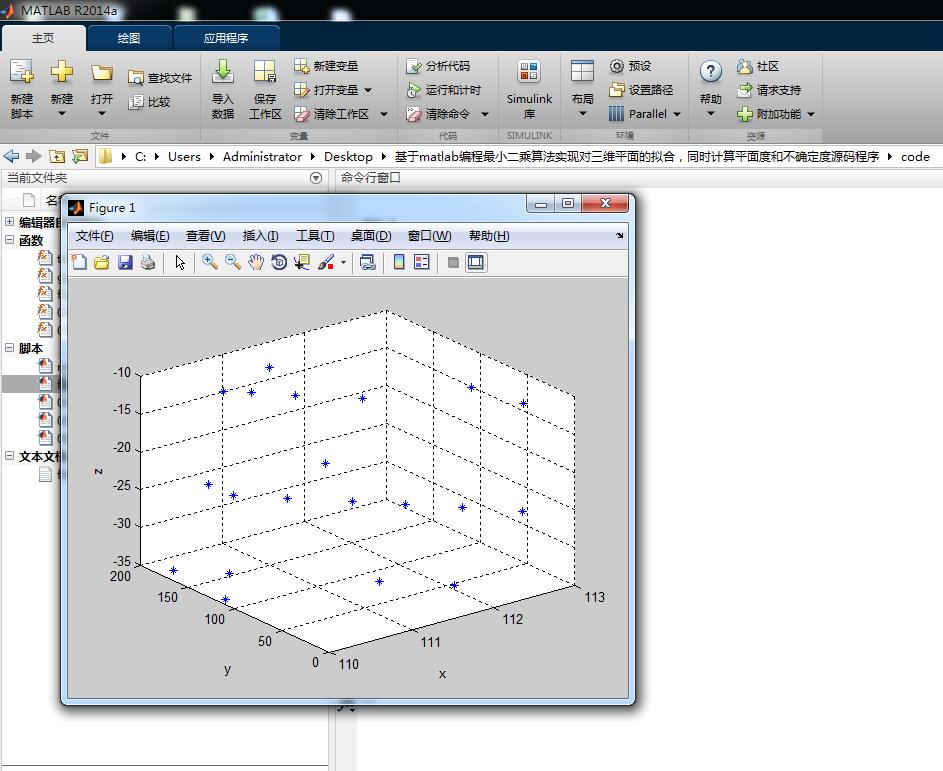The height and width of the screenshot is (771, 943).
Task: Open the brush color dropdown arrow
Action: pos(343,262)
